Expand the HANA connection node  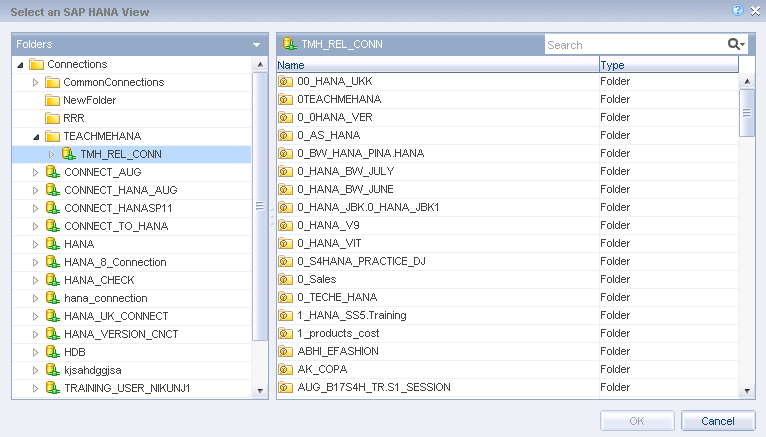35,244
